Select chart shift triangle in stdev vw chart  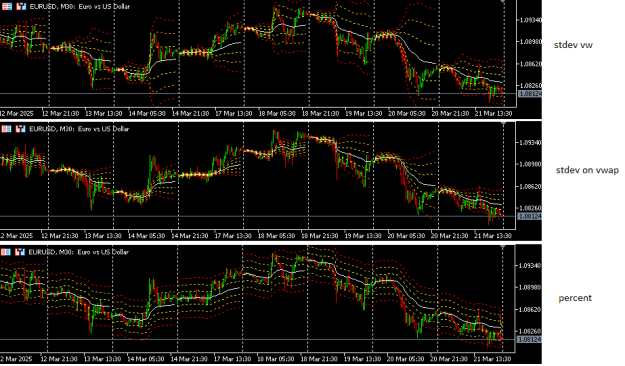(x=503, y=2)
